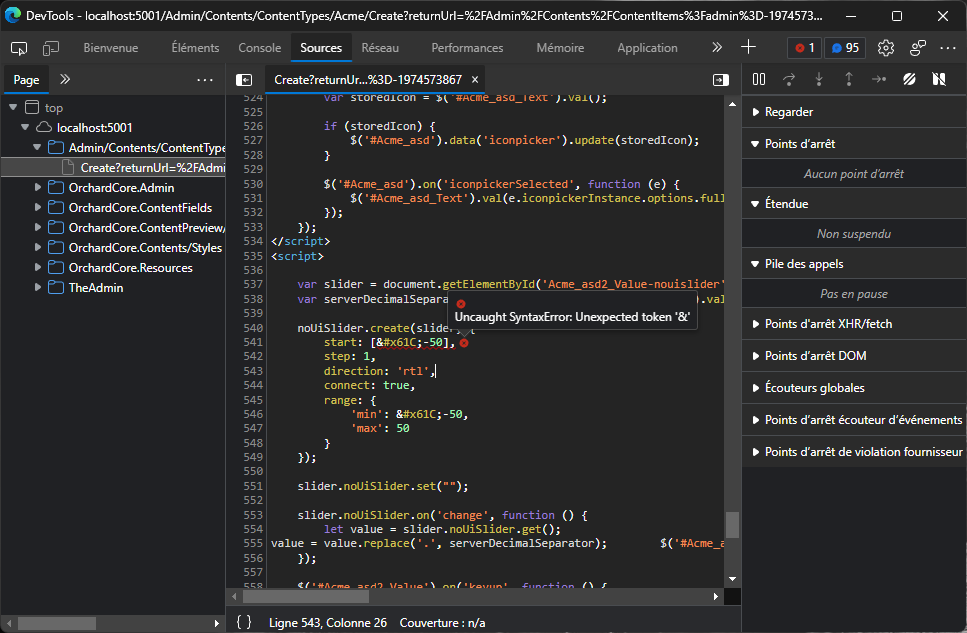
Task: Hide the debugger sidebar pane
Action: pyautogui.click(x=721, y=80)
